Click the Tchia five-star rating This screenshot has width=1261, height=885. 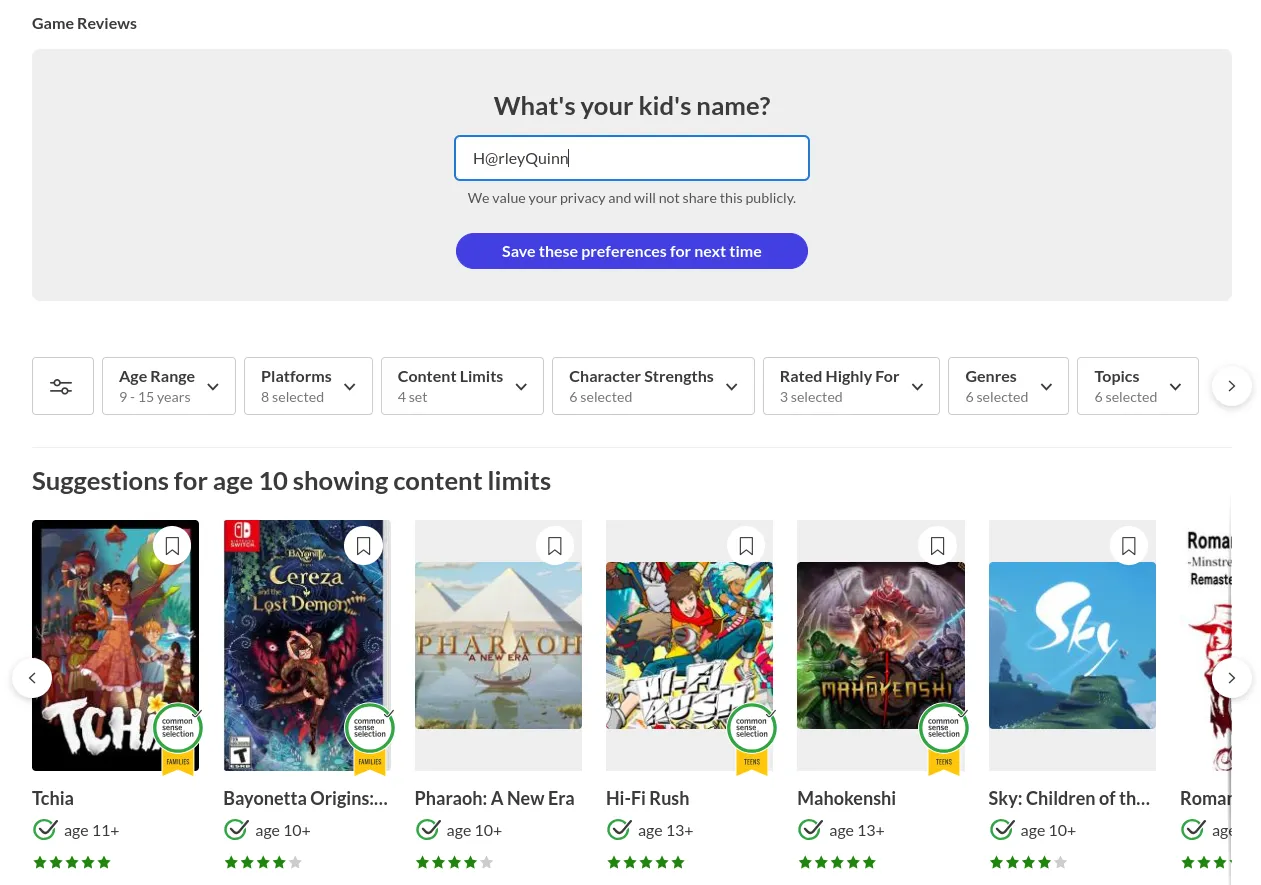click(x=71, y=862)
